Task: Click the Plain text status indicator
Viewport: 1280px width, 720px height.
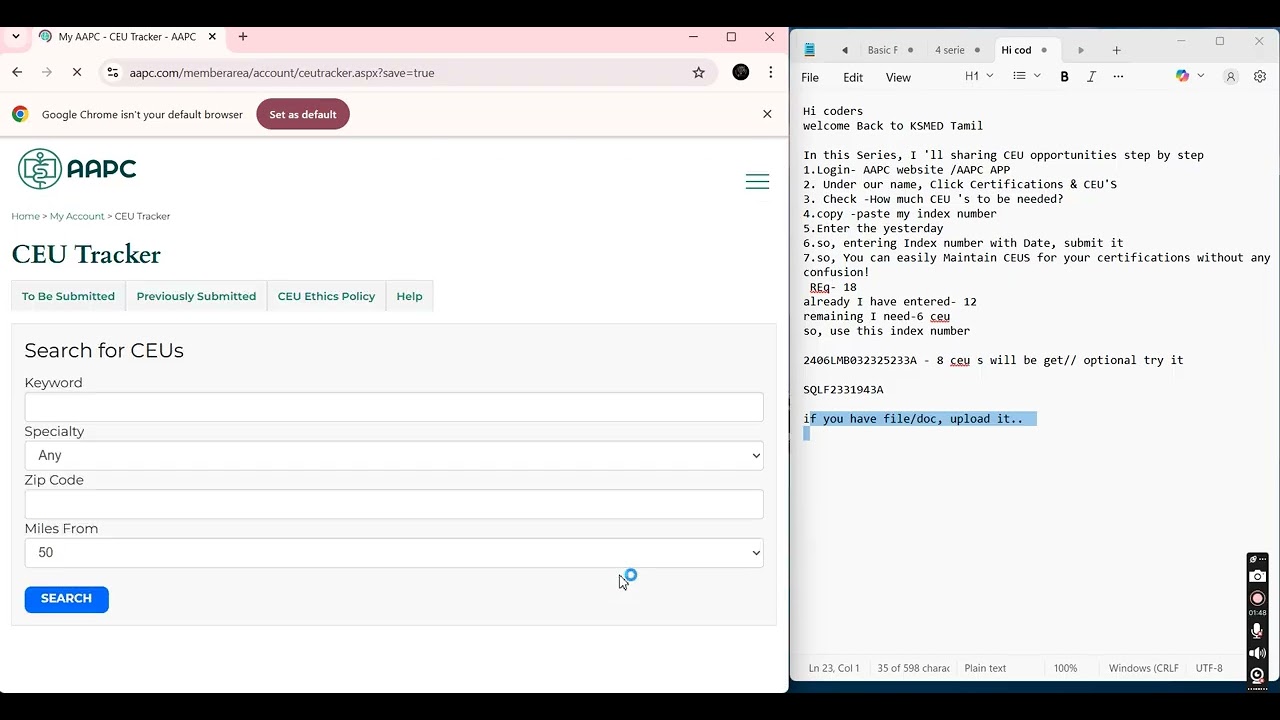Action: tap(985, 668)
